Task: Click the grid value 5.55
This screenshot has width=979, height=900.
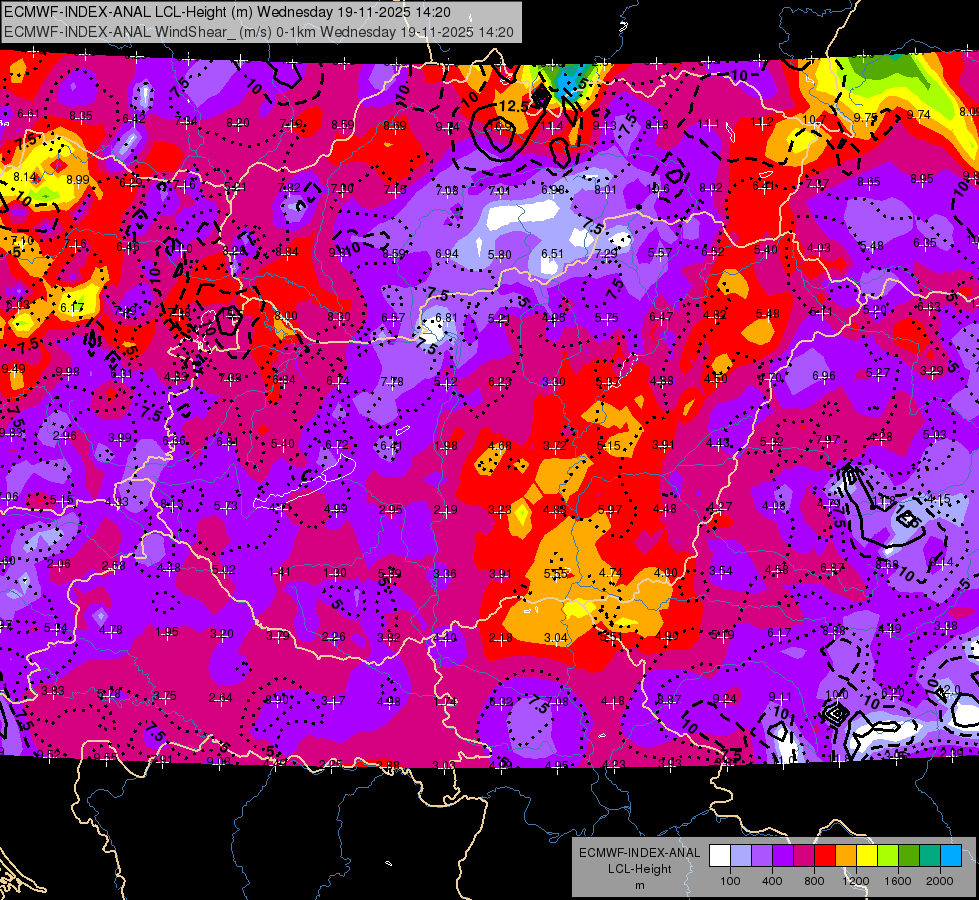Action: tap(555, 573)
